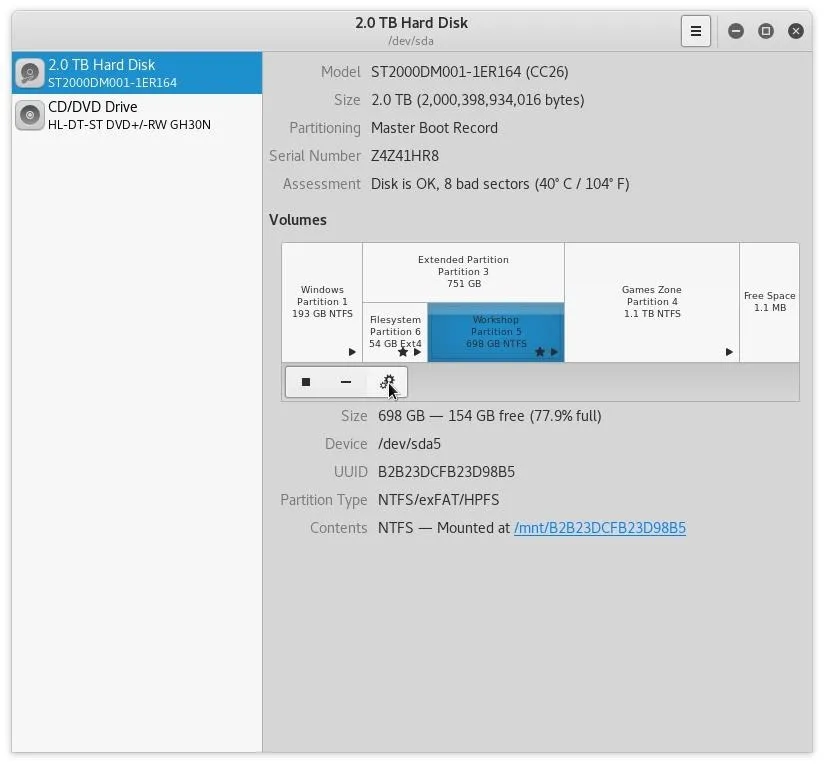Open additional partition options gears icon
Viewport: 824px width, 765px height.
[x=387, y=382]
